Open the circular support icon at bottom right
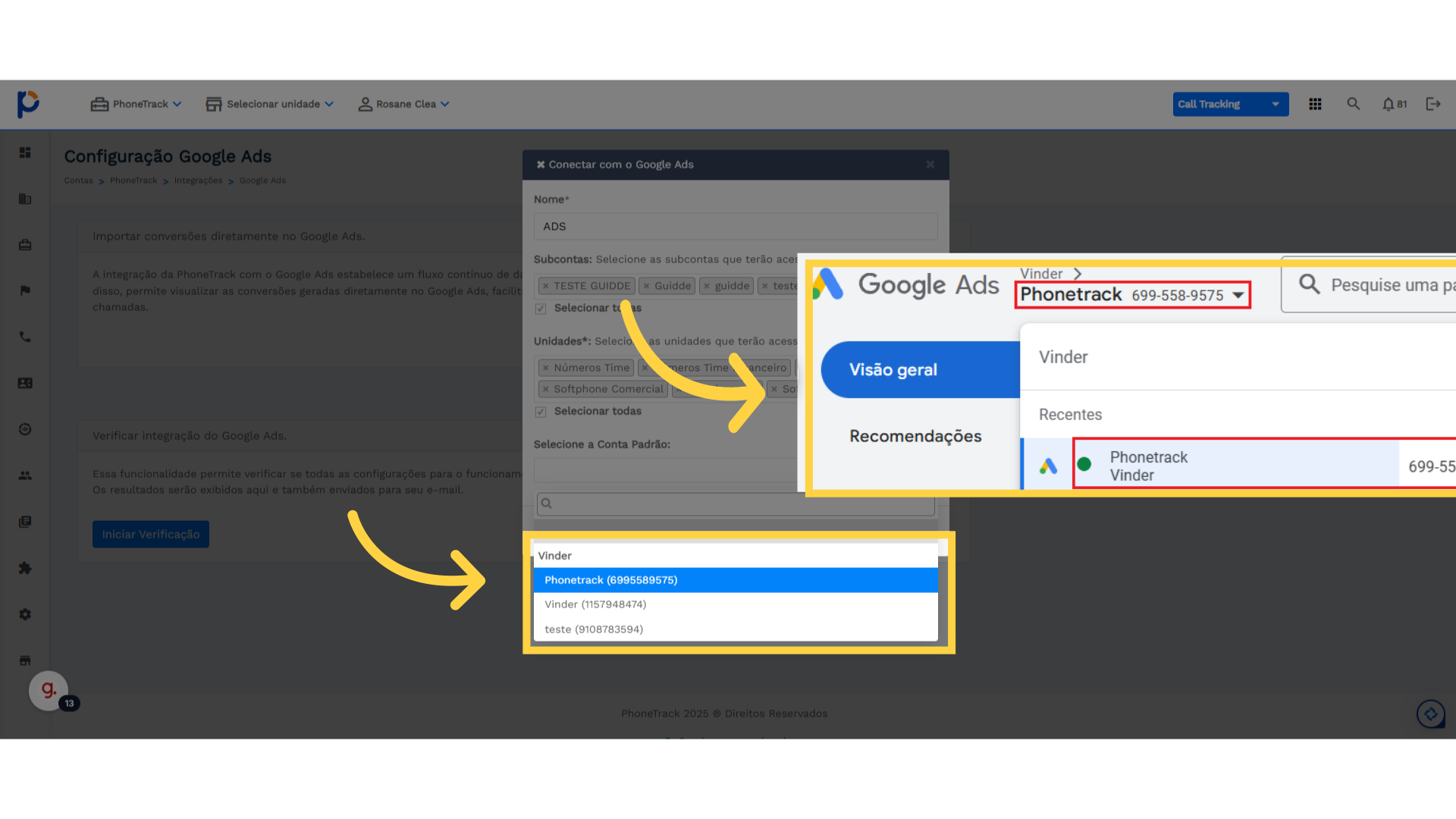The width and height of the screenshot is (1456, 819). (1431, 714)
